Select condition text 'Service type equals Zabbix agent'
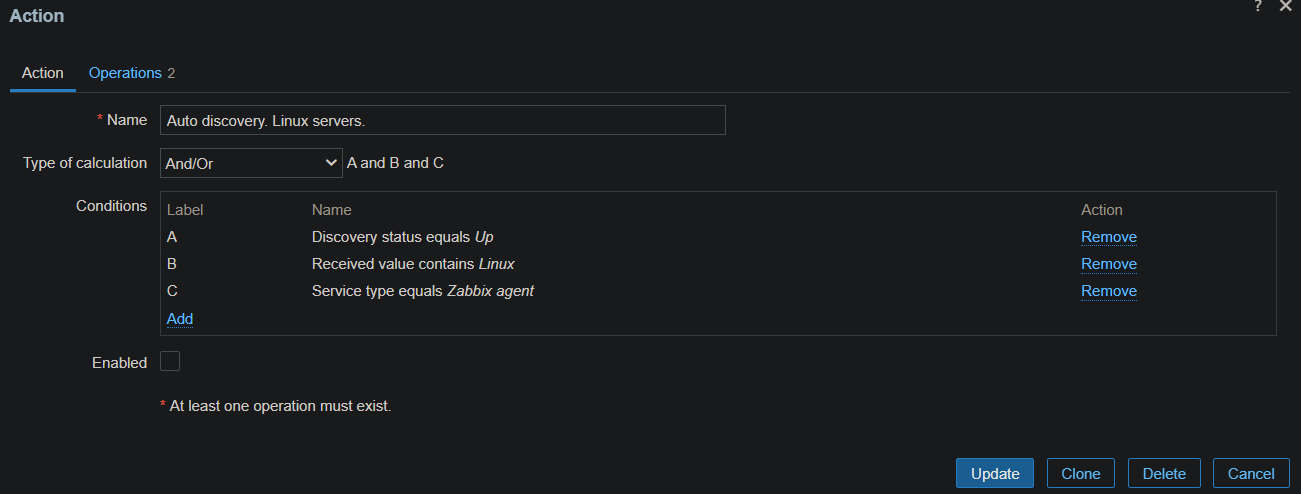The height and width of the screenshot is (494, 1301). (423, 291)
